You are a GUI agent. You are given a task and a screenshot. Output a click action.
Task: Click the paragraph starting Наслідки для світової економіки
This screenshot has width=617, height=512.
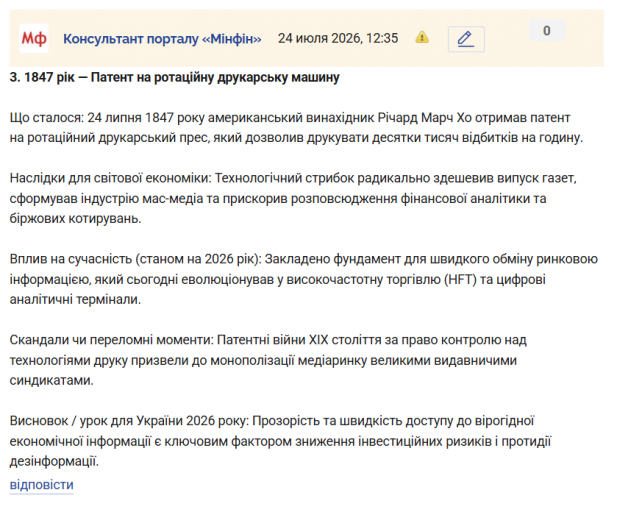(293, 198)
